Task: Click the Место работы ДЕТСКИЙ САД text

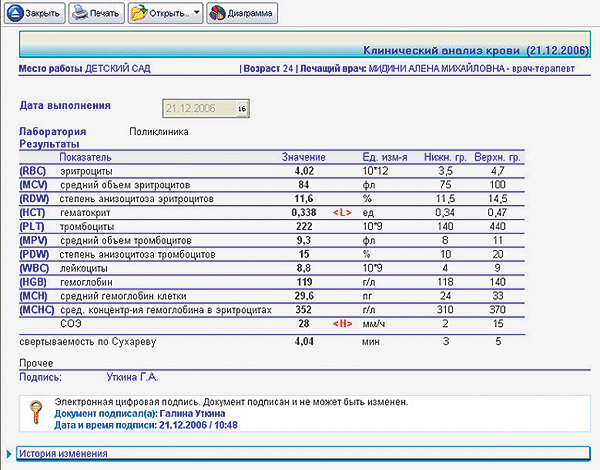Action: point(85,69)
